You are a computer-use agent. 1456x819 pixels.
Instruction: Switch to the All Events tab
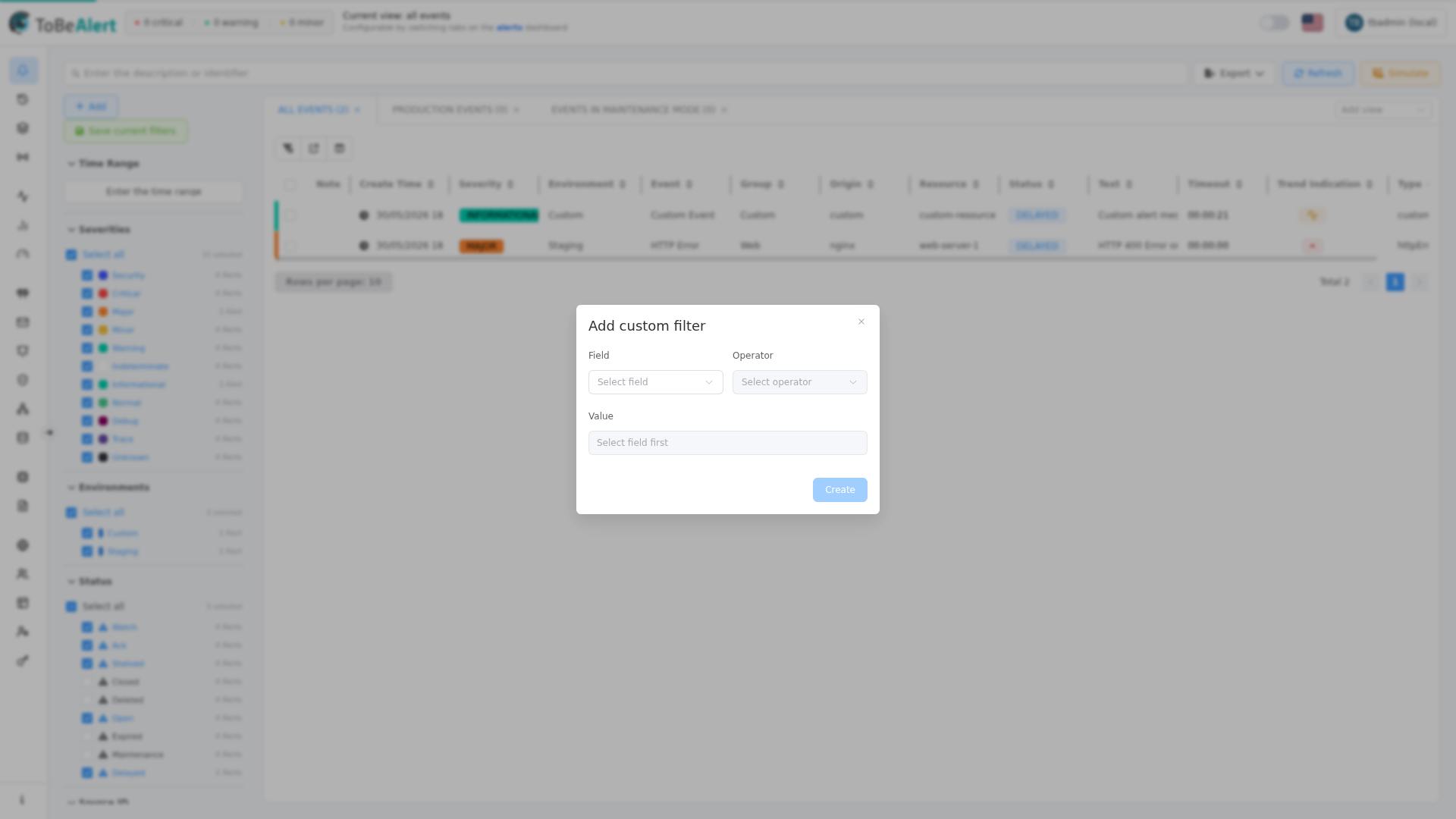tap(313, 110)
